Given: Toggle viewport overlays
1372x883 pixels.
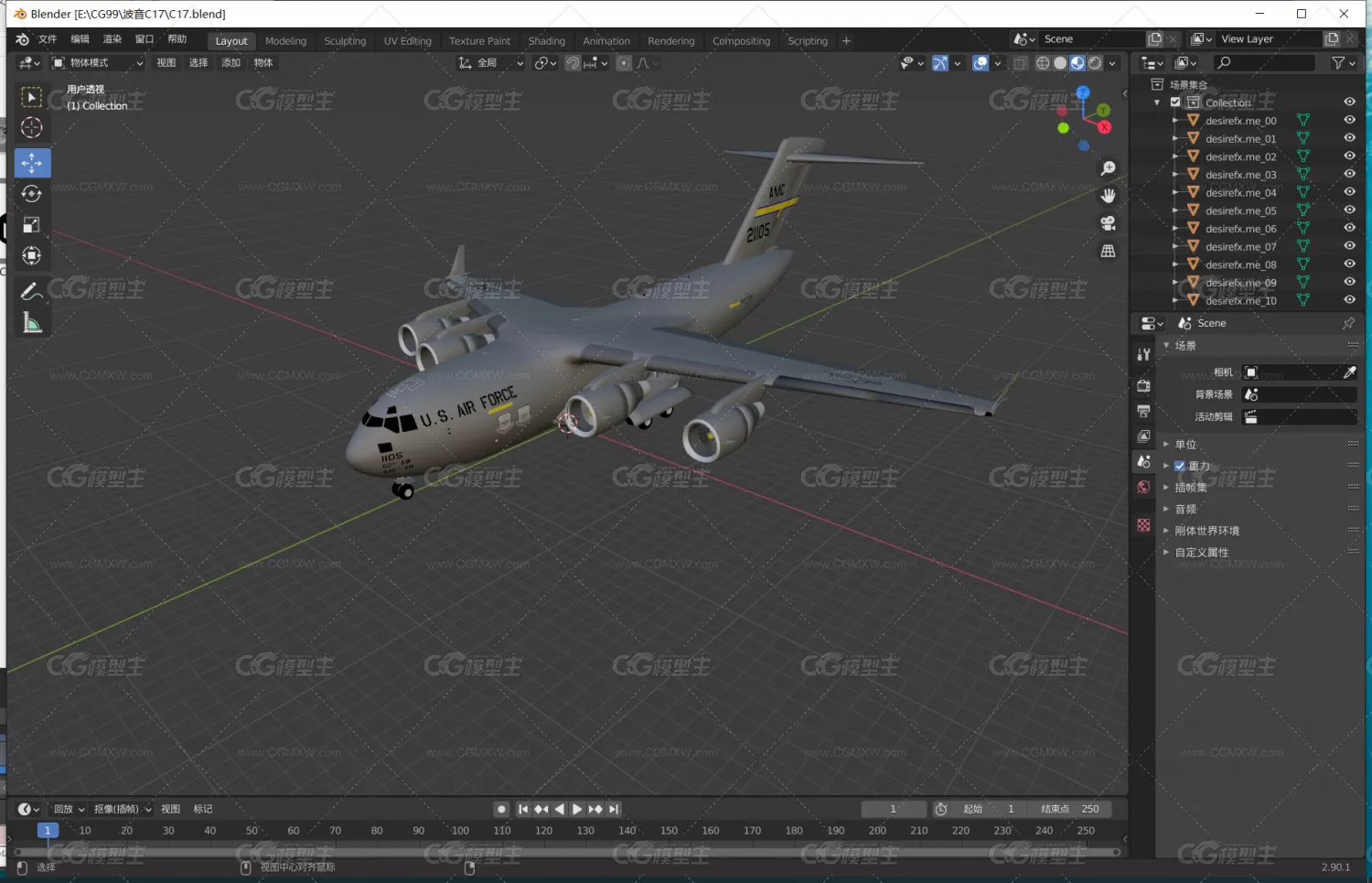Looking at the screenshot, I should tap(981, 63).
